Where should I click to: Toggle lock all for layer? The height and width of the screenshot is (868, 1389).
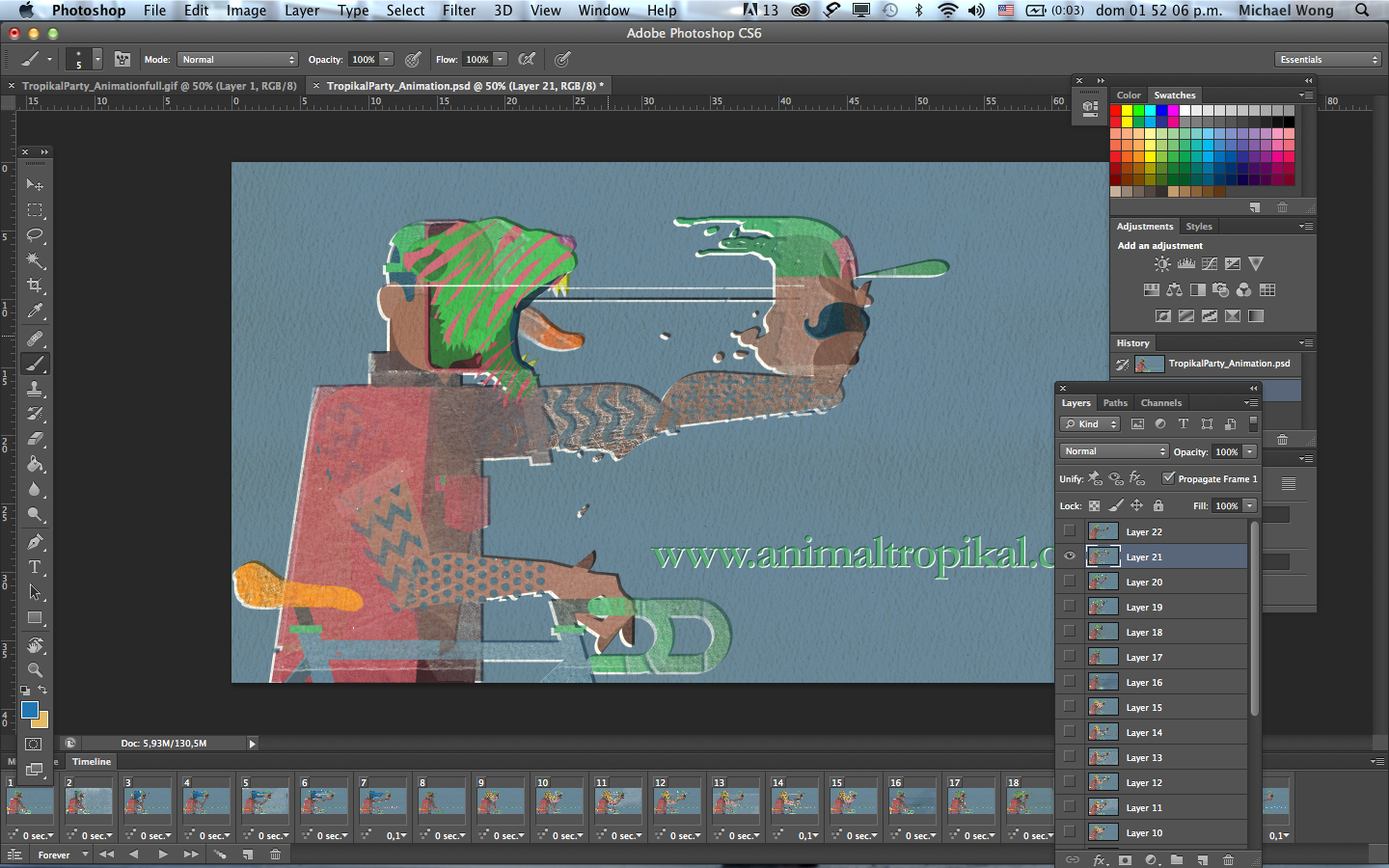click(x=1158, y=505)
